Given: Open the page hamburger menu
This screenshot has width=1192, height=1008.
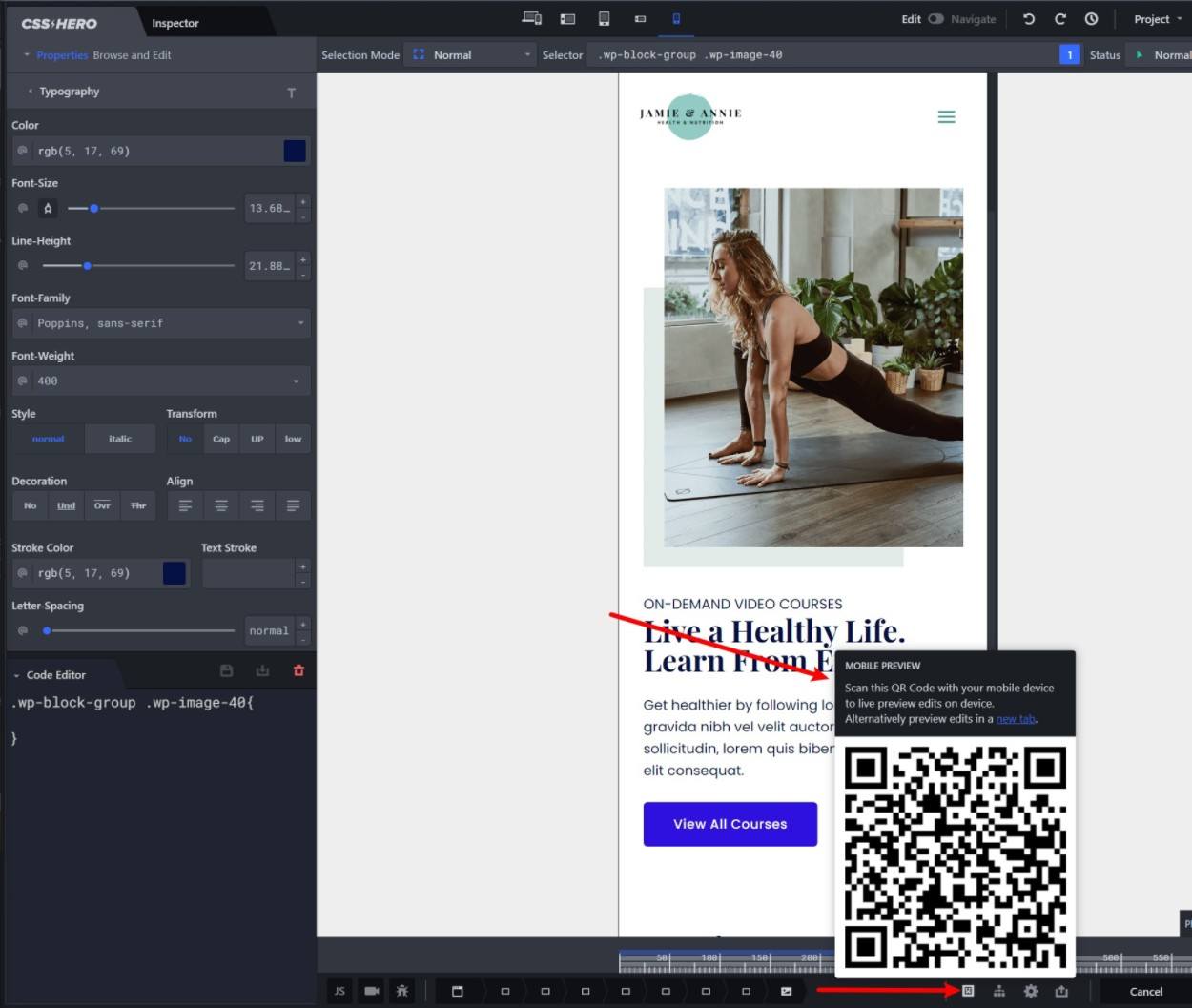Looking at the screenshot, I should point(946,116).
